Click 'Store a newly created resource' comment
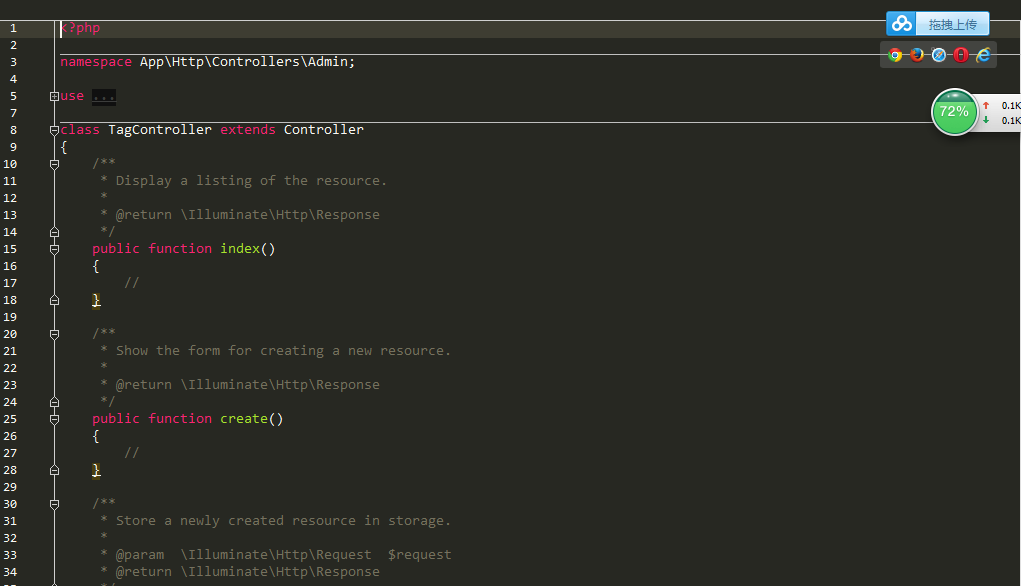This screenshot has height=586, width=1021. (x=236, y=521)
